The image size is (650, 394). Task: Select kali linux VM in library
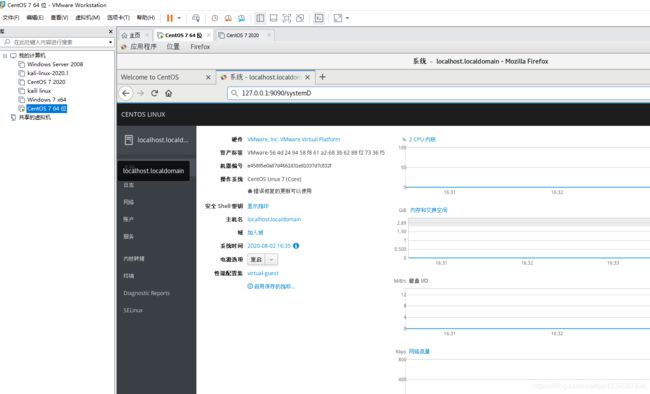tap(39, 90)
